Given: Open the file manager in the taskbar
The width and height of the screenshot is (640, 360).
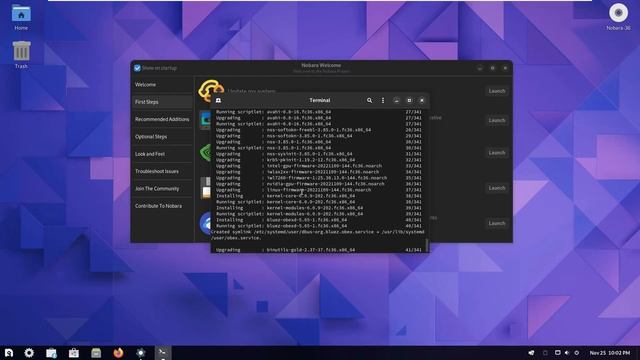Looking at the screenshot, I should (51, 353).
